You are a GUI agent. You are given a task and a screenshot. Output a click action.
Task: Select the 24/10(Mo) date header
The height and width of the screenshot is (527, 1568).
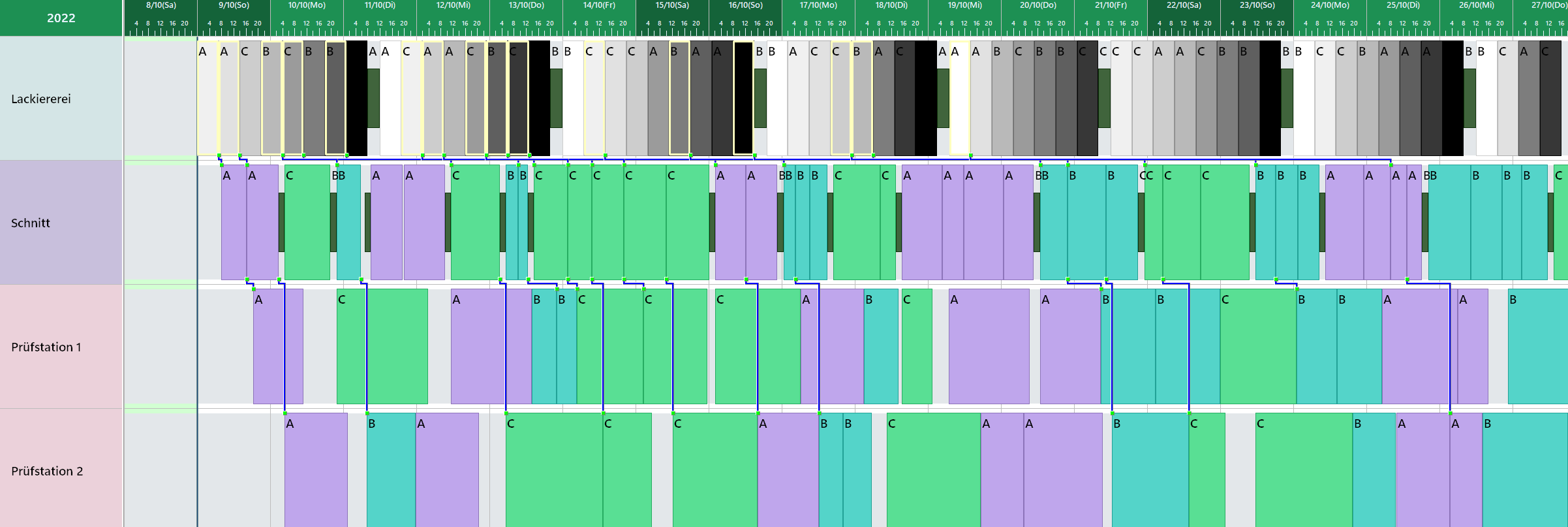1330,5
